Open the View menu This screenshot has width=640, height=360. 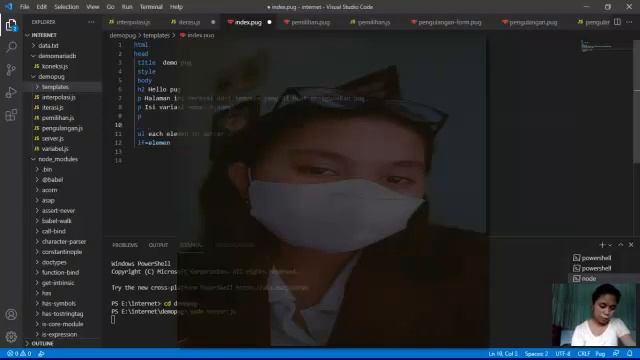93,7
